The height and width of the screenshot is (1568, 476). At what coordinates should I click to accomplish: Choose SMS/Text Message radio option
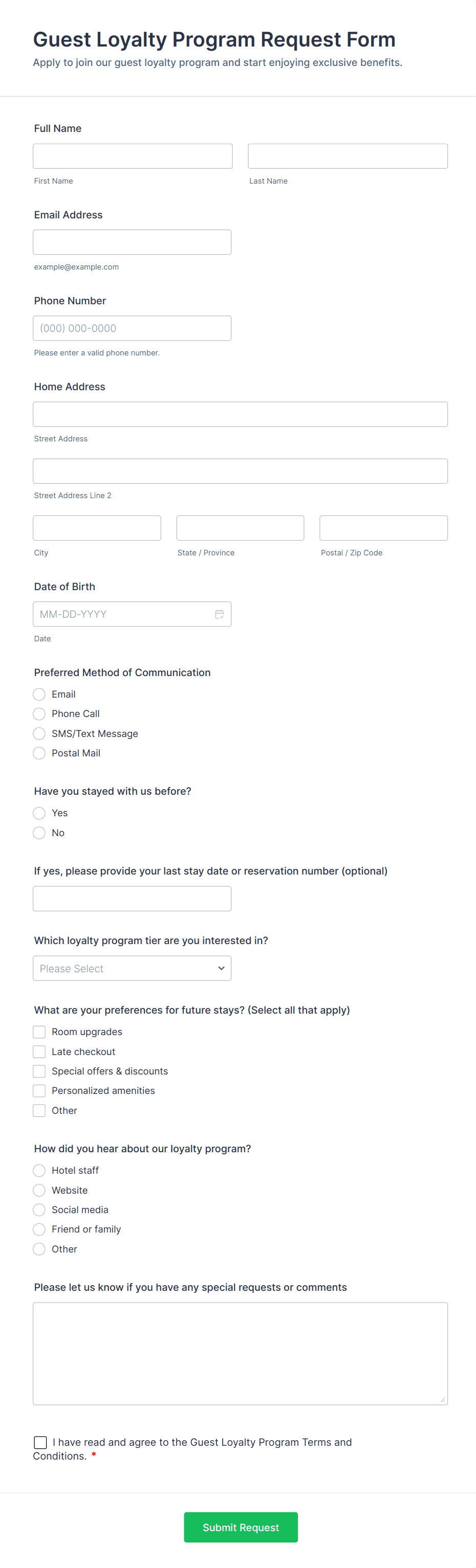pos(39,733)
